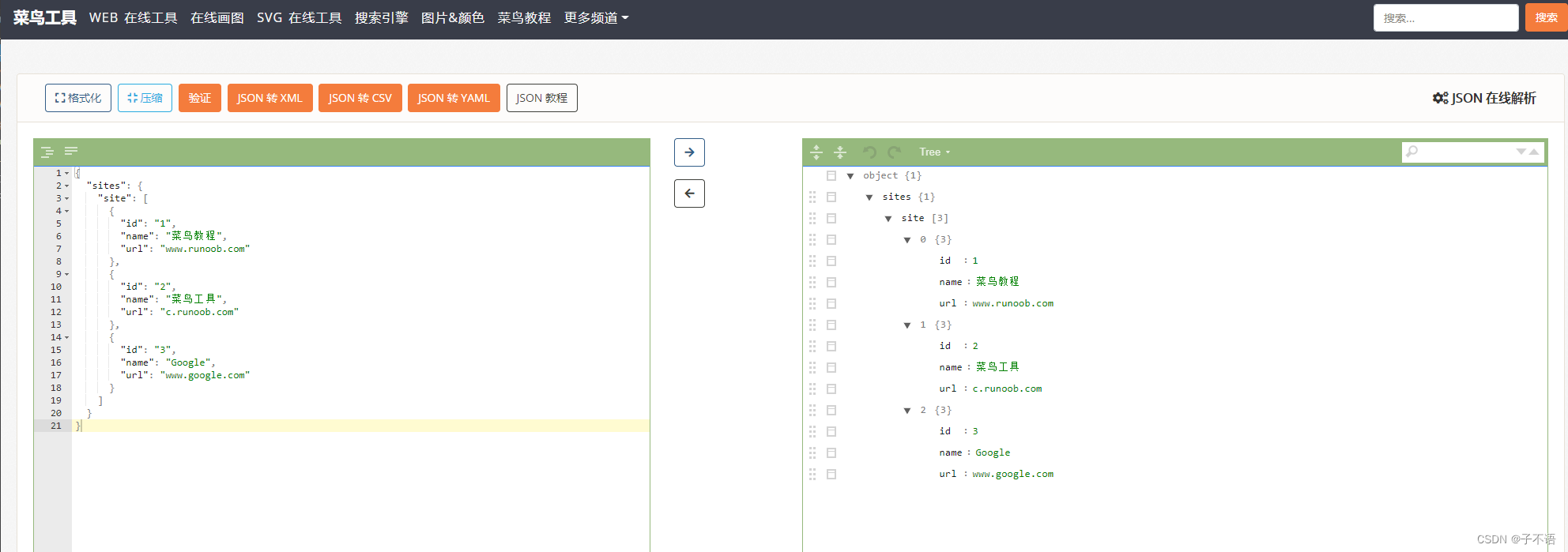This screenshot has width=1568, height=552.
Task: Open the action menu box for id : 1
Action: (831, 261)
